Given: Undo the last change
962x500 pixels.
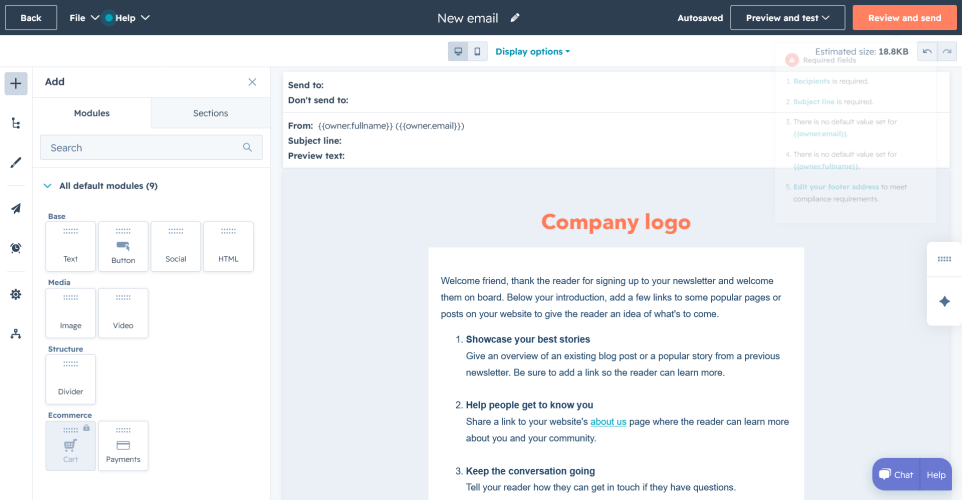Looking at the screenshot, I should click(927, 52).
